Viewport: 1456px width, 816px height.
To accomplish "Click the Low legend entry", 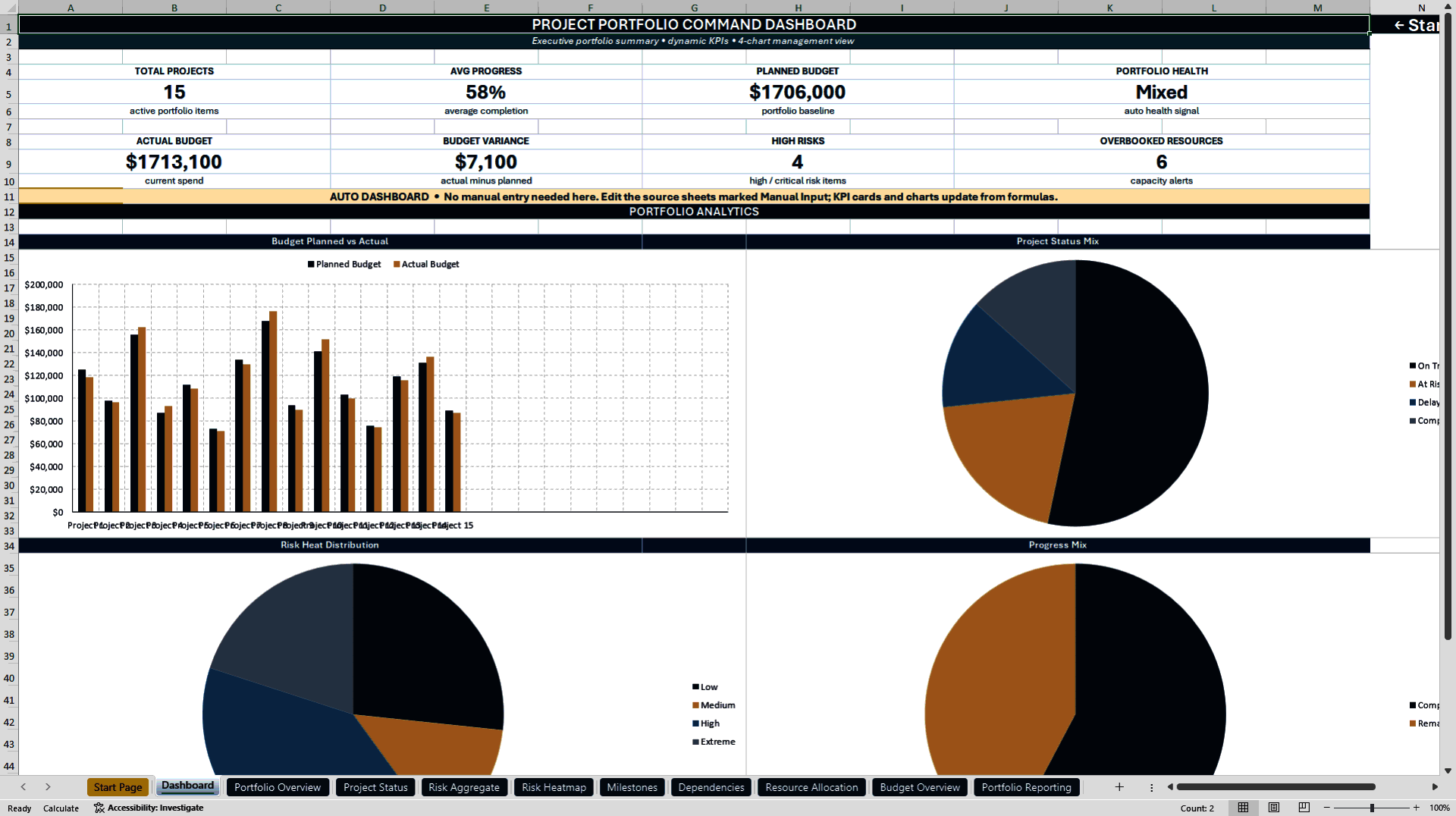I will click(x=705, y=687).
